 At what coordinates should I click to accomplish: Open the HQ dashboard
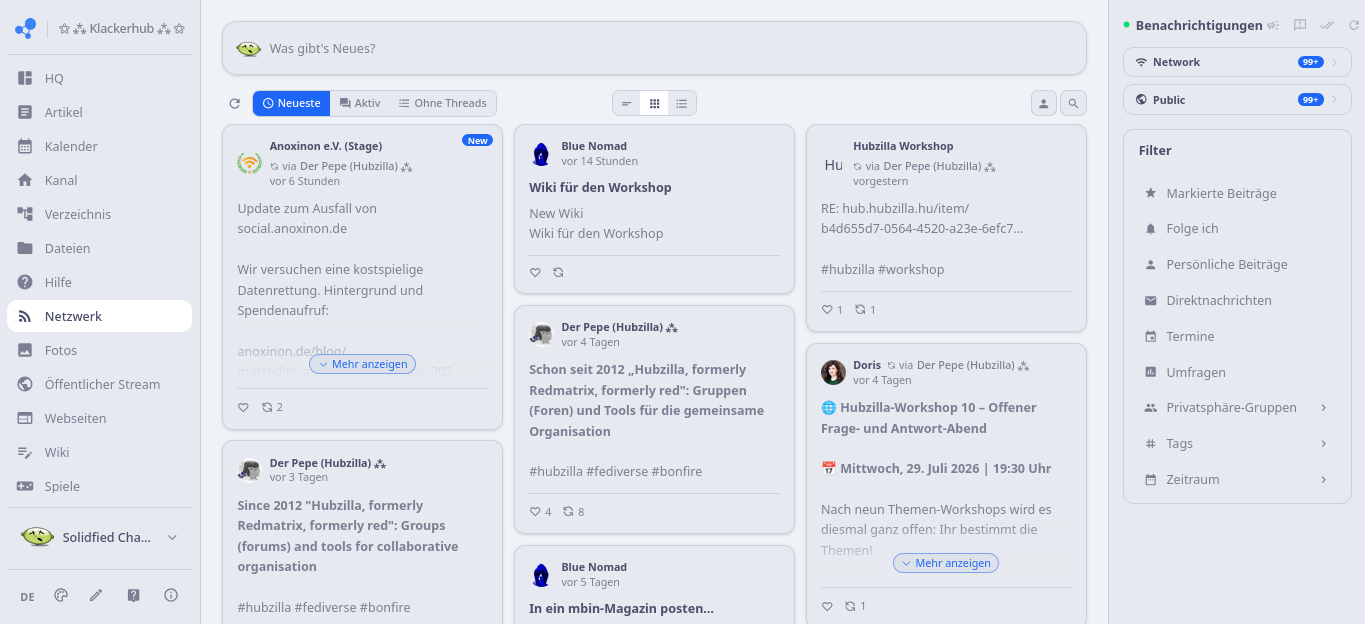pyautogui.click(x=99, y=78)
